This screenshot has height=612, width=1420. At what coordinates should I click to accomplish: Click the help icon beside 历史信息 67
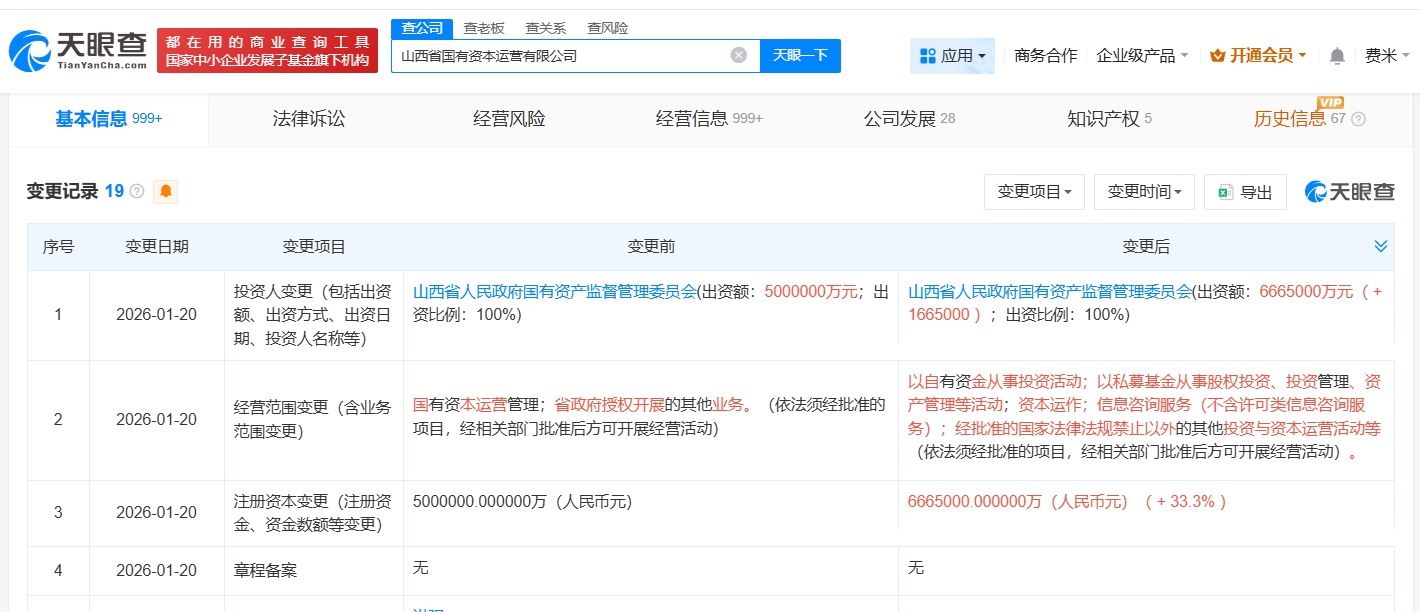pyautogui.click(x=1358, y=119)
